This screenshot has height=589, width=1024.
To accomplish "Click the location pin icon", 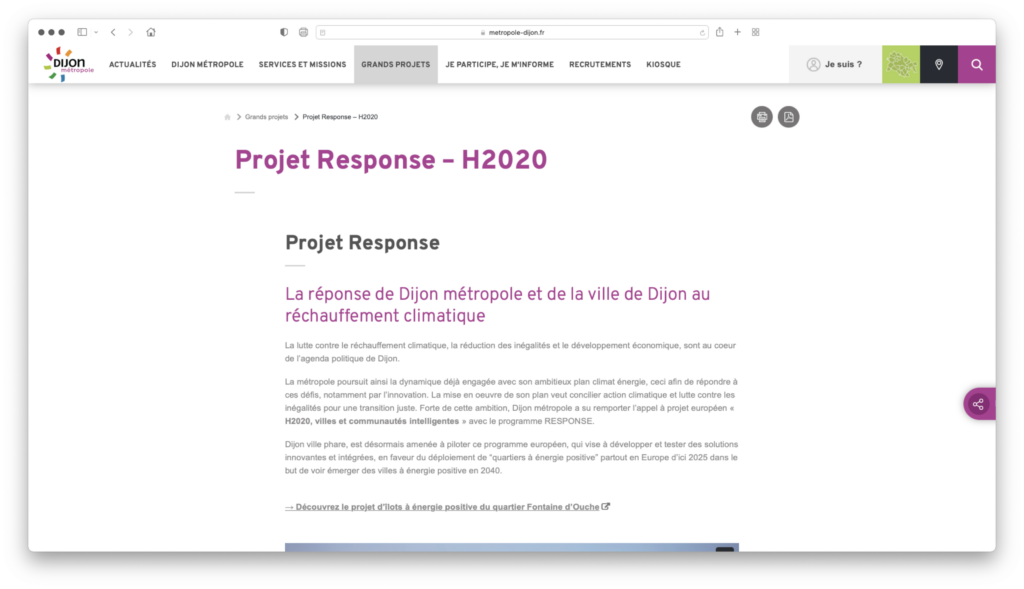I will 939,64.
